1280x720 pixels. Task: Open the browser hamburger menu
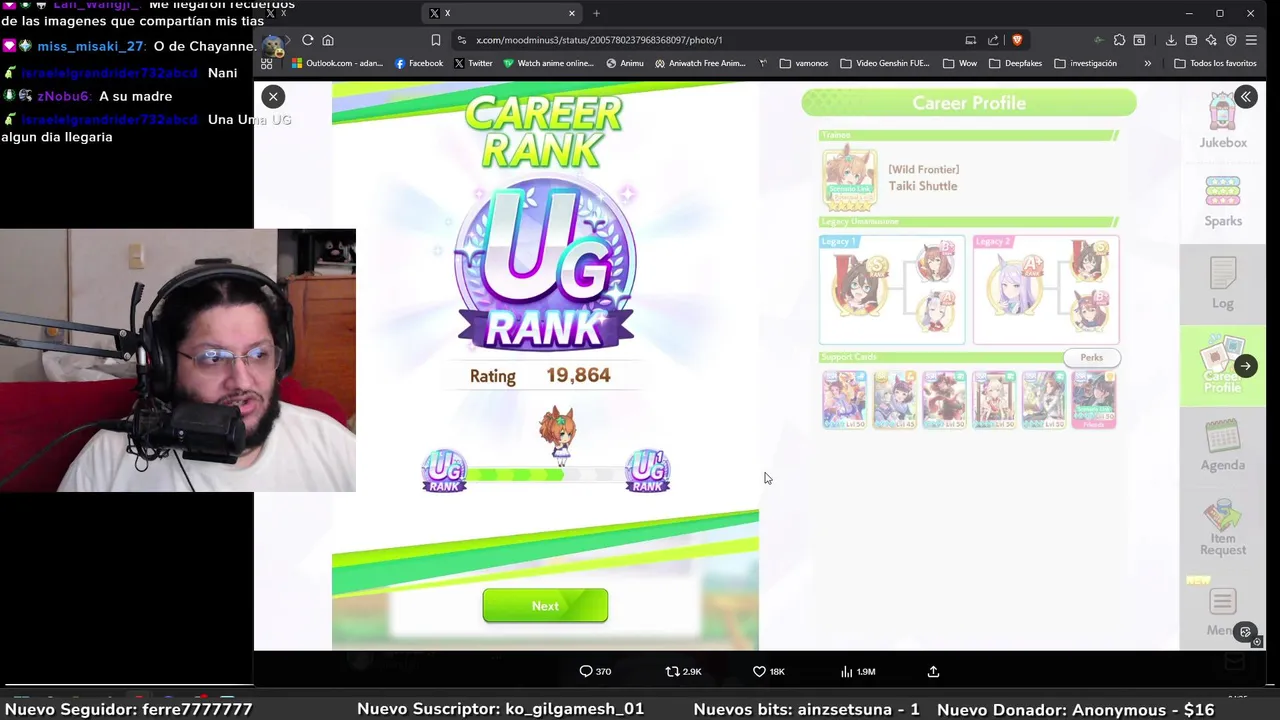click(x=1251, y=40)
